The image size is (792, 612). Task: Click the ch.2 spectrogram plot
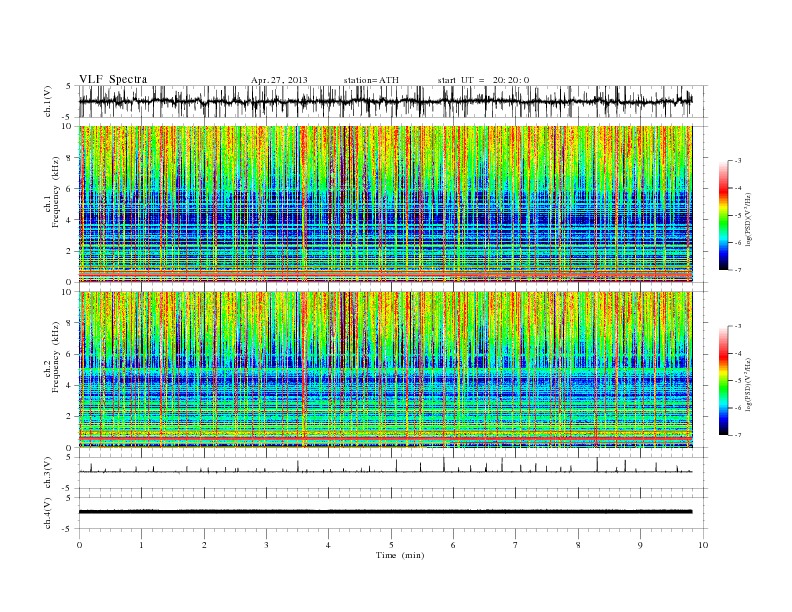pos(385,370)
